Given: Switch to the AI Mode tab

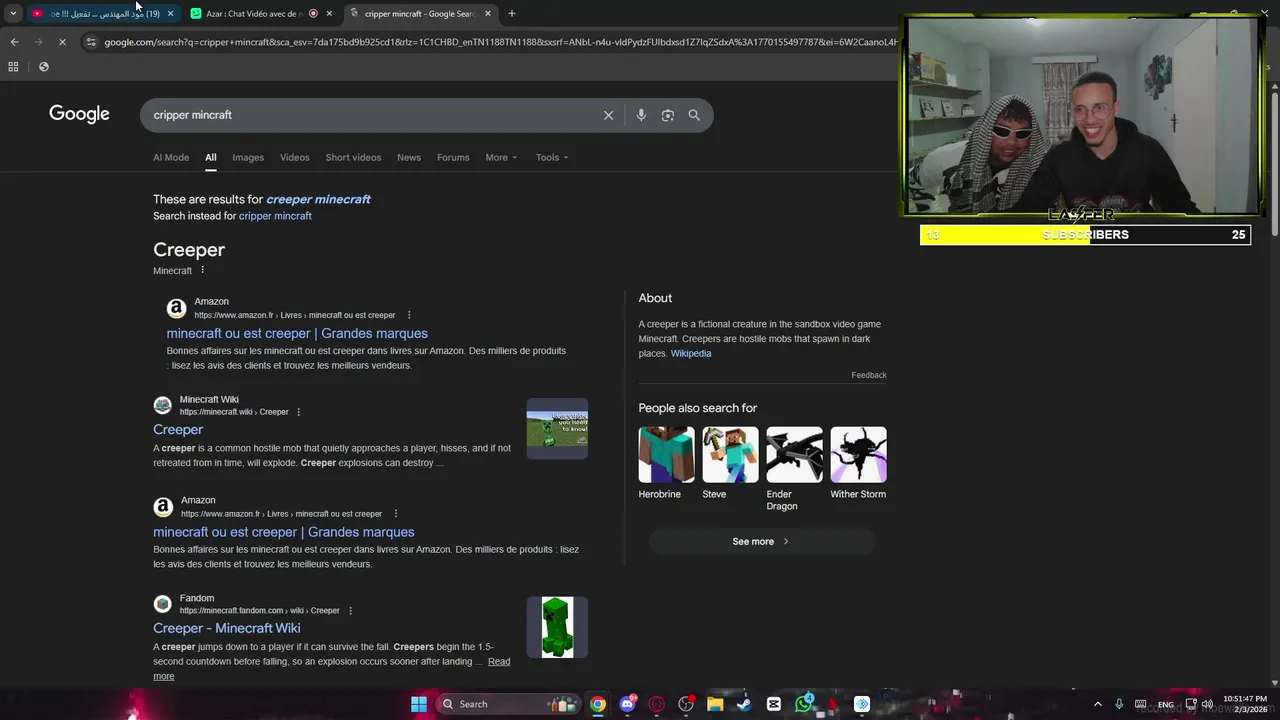Looking at the screenshot, I should click(171, 157).
